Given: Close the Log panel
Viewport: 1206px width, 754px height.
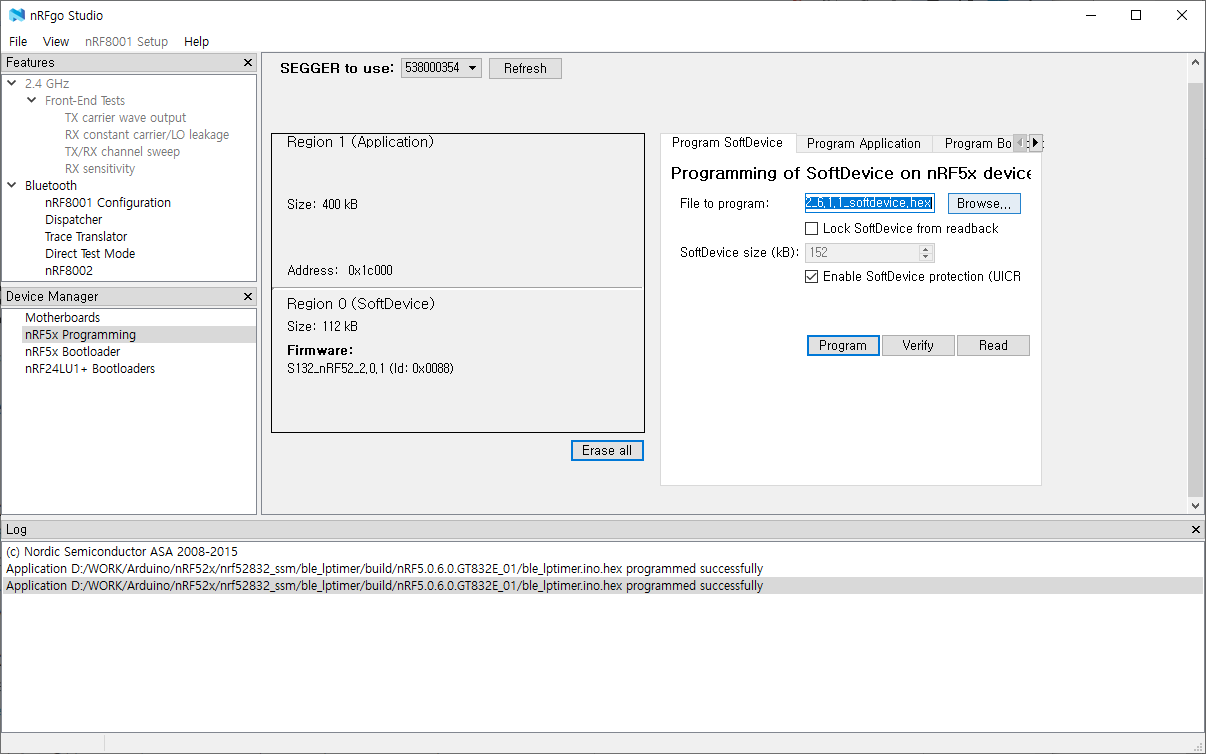Looking at the screenshot, I should [x=1196, y=529].
